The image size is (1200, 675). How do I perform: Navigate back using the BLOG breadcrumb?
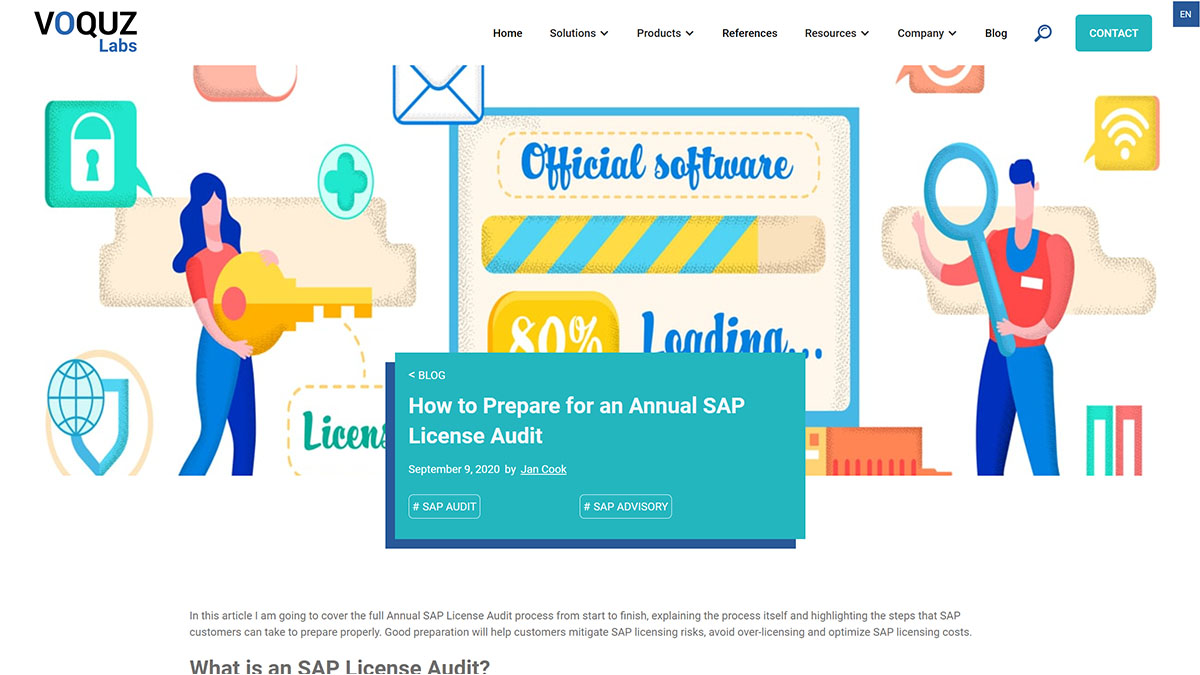427,375
